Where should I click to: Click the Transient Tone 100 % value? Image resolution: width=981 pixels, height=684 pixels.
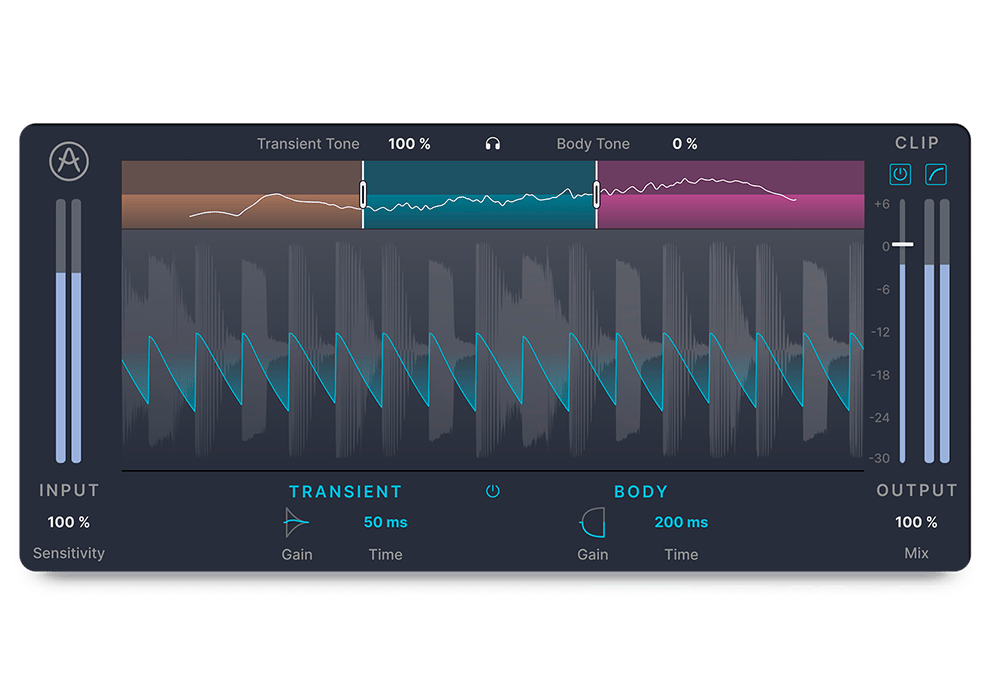pos(409,144)
